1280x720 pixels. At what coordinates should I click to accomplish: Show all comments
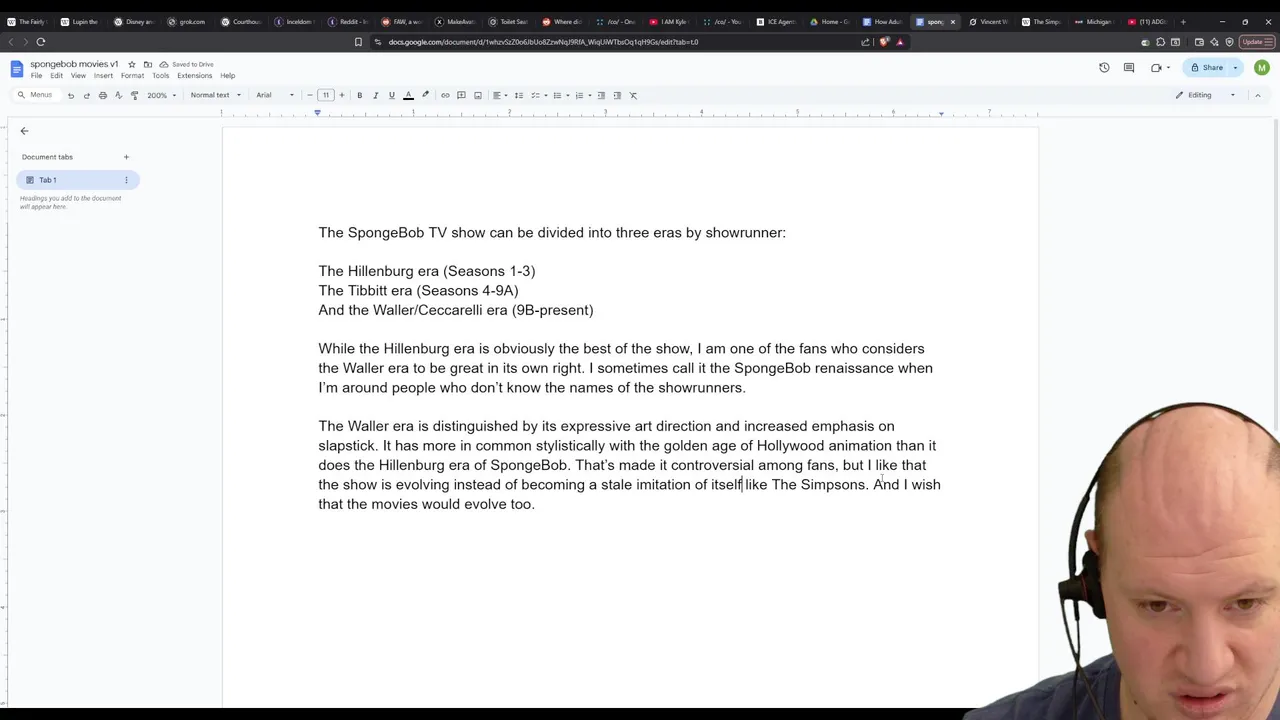[x=1129, y=67]
